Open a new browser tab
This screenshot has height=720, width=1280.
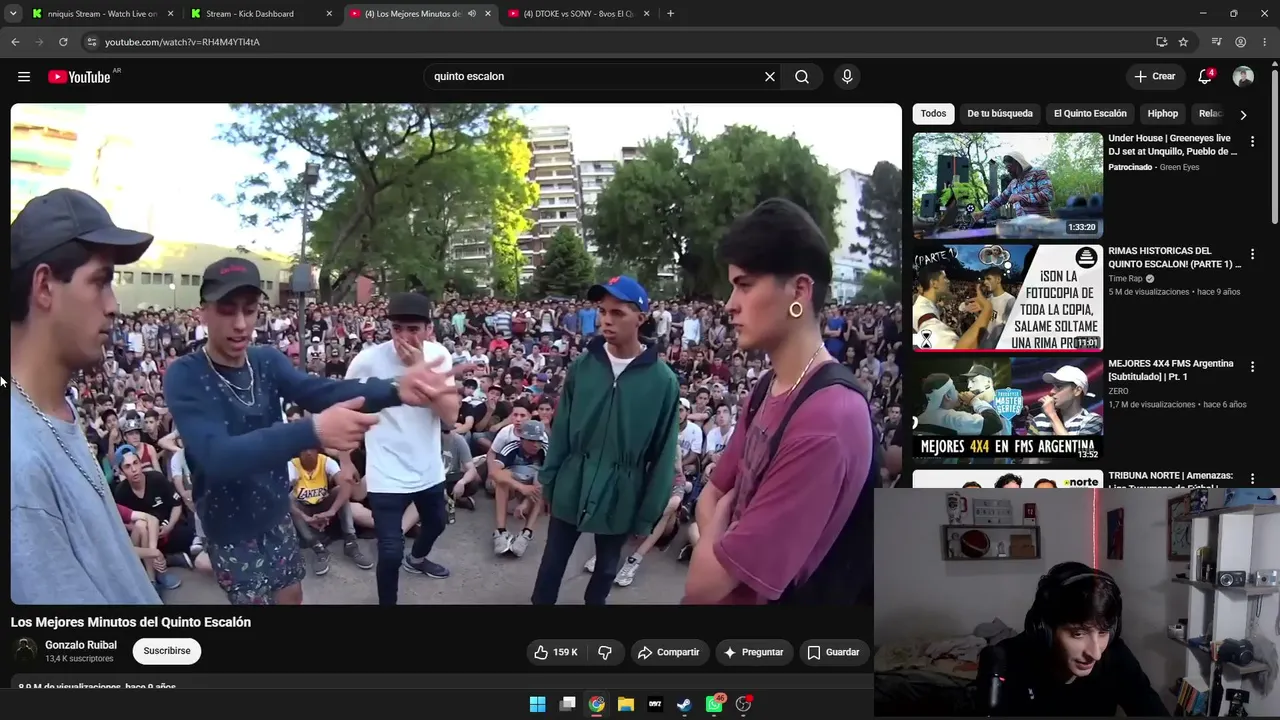click(x=670, y=14)
